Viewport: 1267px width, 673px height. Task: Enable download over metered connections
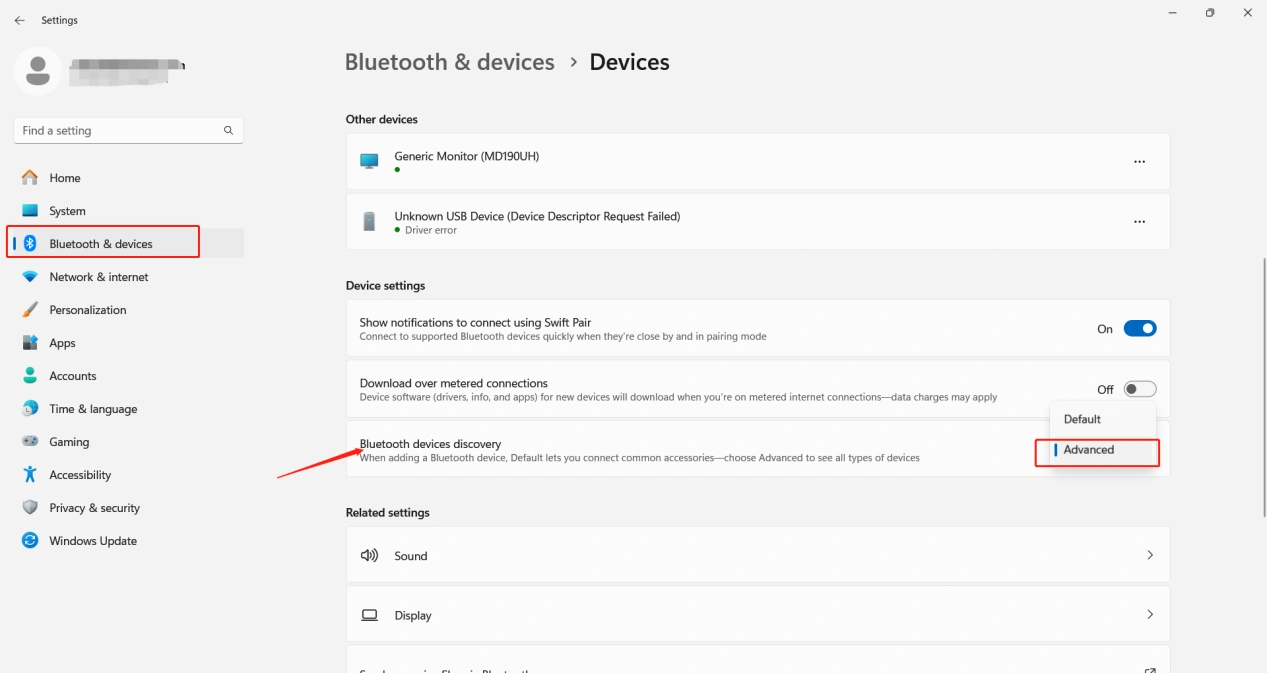(x=1139, y=389)
